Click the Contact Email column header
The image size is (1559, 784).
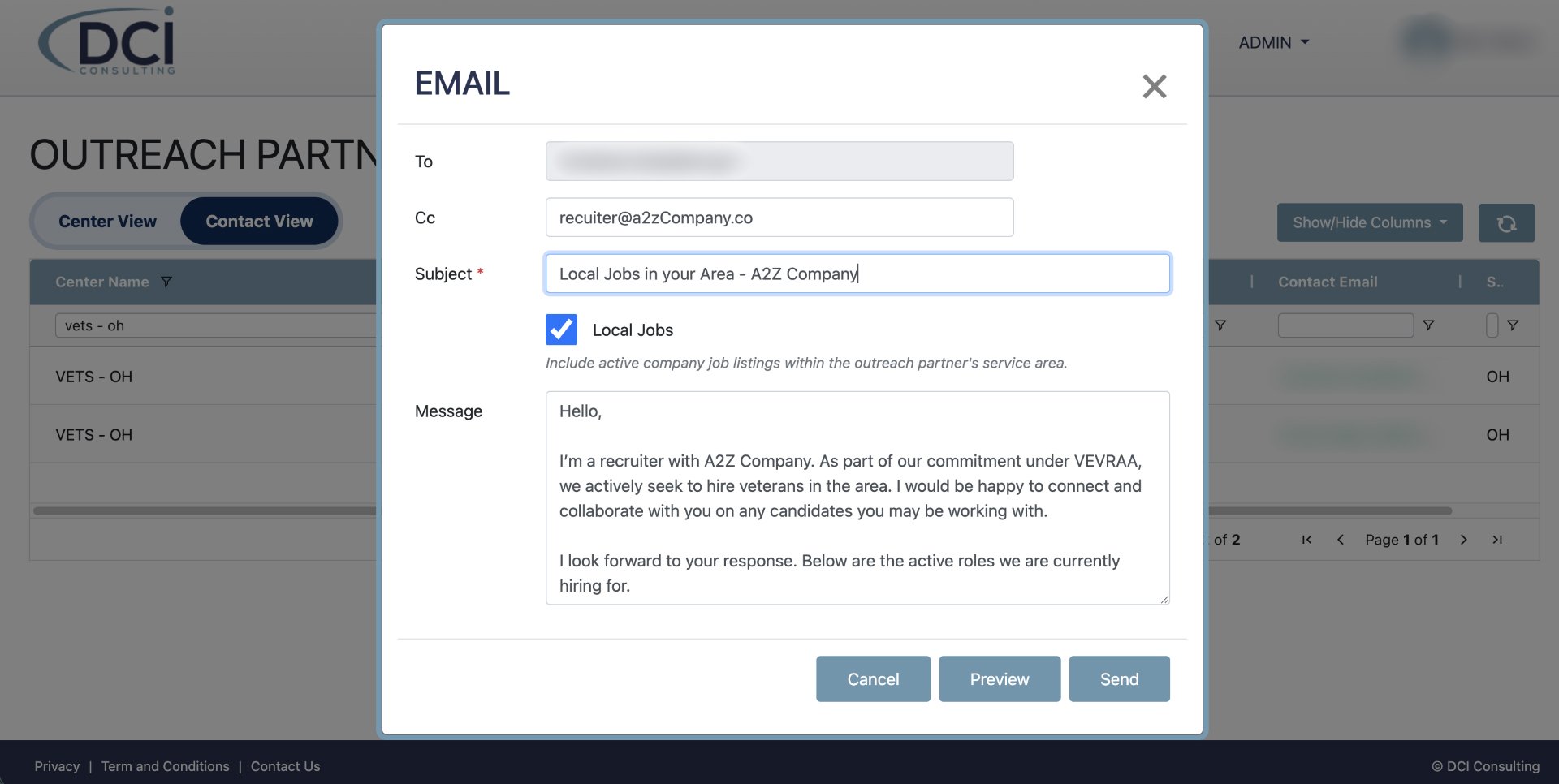pyautogui.click(x=1328, y=282)
